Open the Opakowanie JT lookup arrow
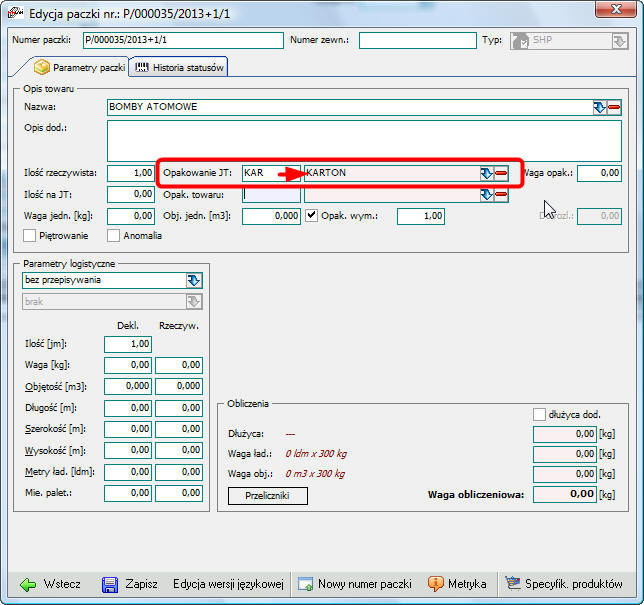This screenshot has width=644, height=605. click(487, 173)
